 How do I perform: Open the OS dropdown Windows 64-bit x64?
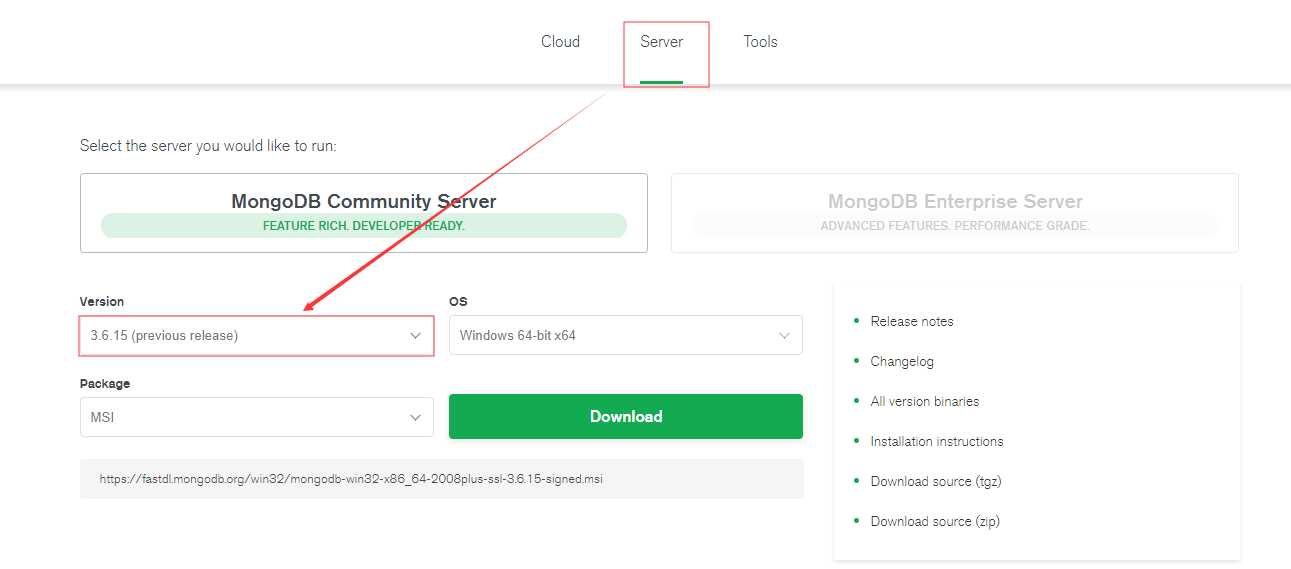pos(626,335)
